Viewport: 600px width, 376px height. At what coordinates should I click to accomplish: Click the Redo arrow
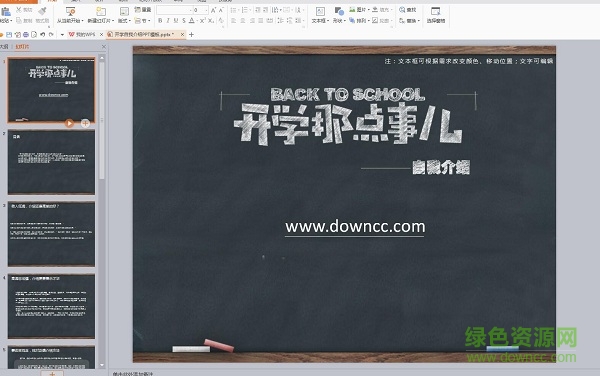point(51,34)
